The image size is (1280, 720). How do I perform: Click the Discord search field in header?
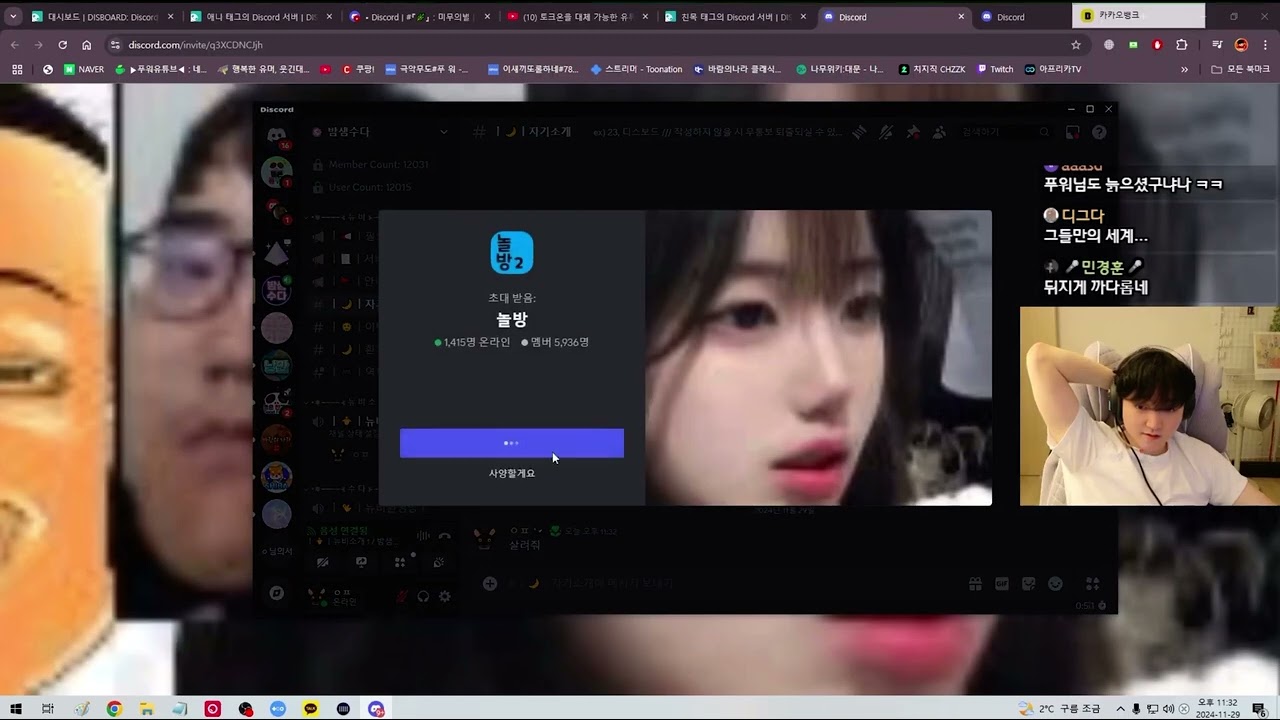(x=1004, y=132)
